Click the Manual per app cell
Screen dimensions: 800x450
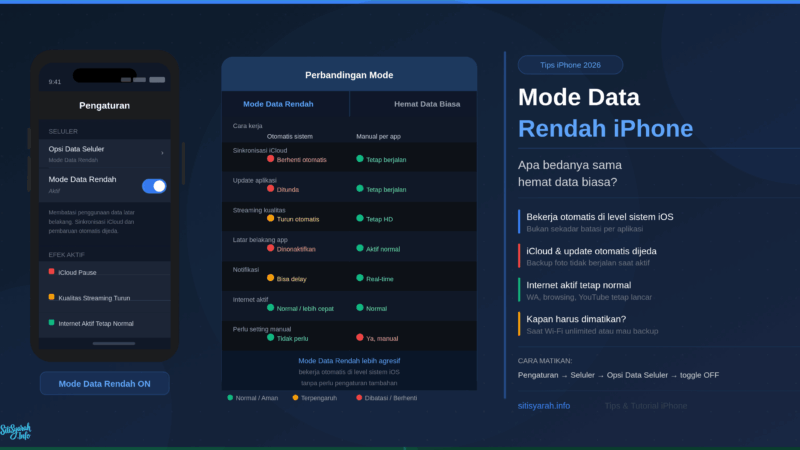click(379, 137)
